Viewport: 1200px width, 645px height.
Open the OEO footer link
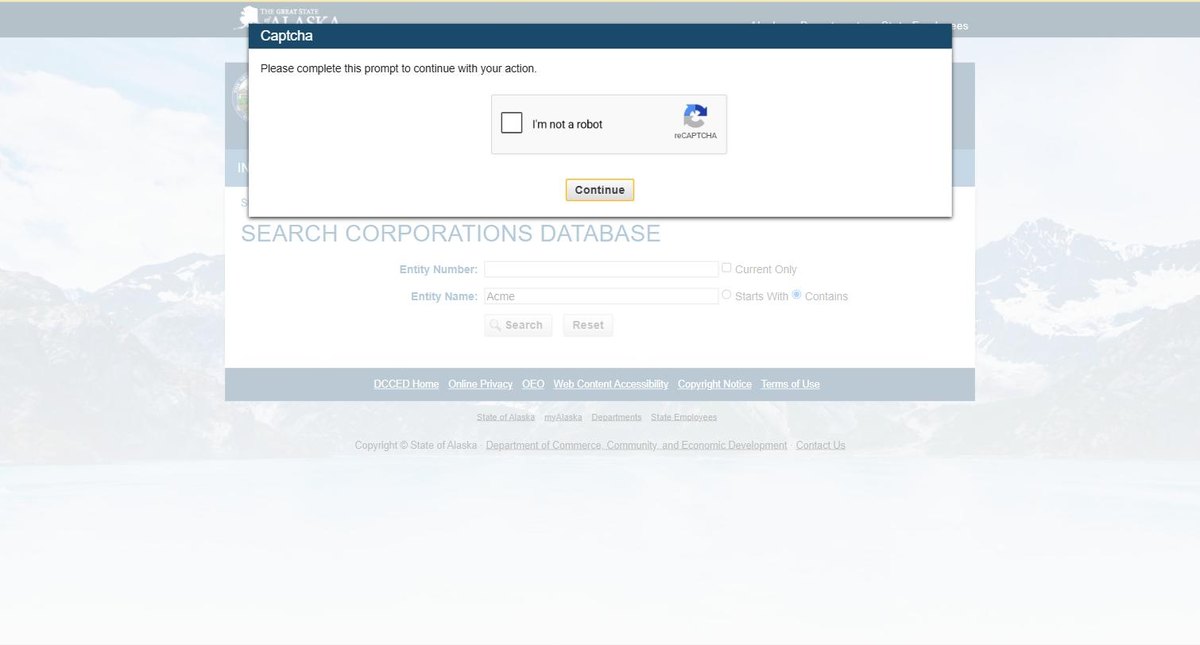(x=533, y=384)
